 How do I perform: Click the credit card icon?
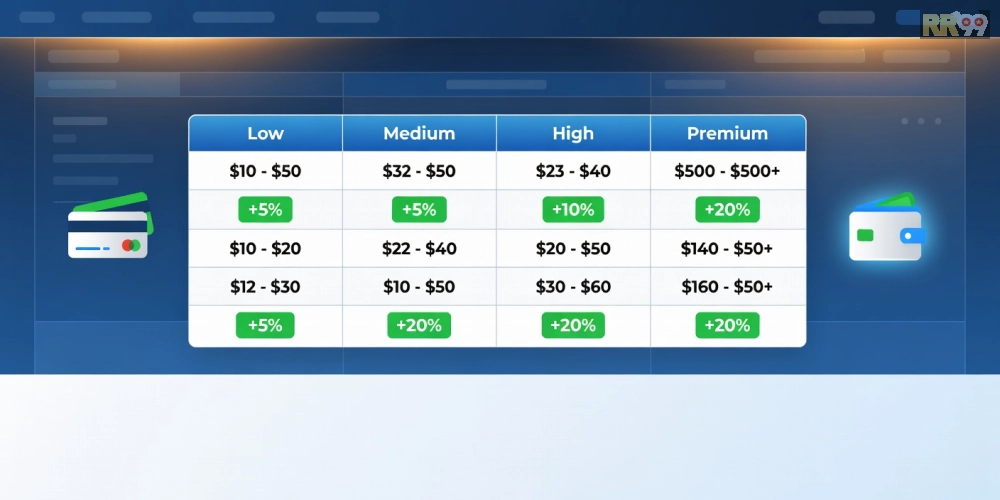click(x=108, y=228)
